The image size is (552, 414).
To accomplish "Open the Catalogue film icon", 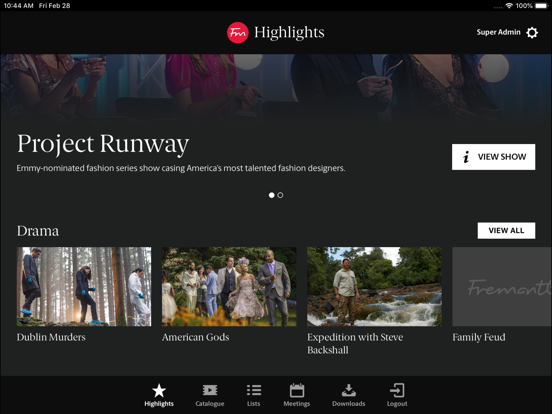I will tap(210, 390).
